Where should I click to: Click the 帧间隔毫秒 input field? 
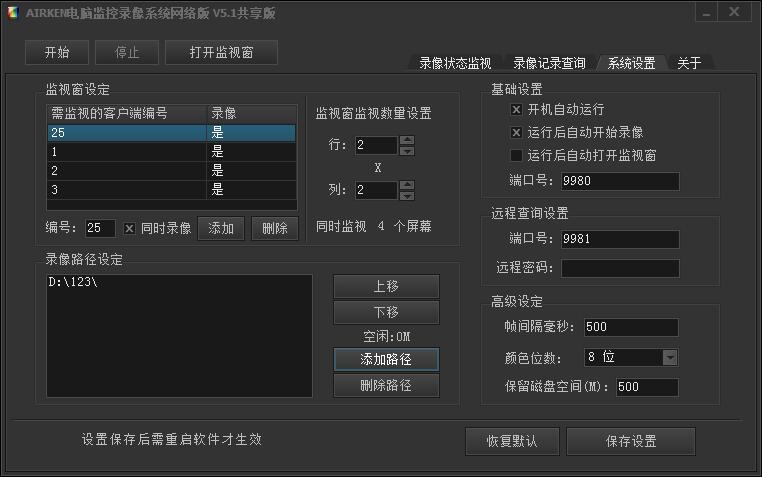tap(631, 327)
